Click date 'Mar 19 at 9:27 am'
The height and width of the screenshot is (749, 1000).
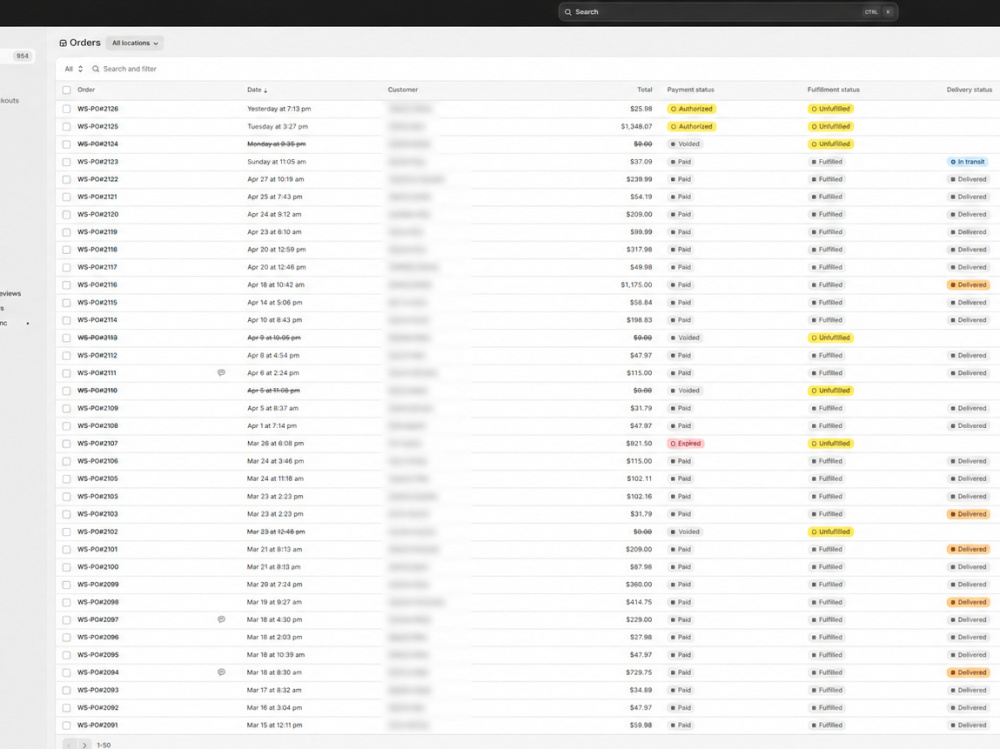(x=274, y=602)
